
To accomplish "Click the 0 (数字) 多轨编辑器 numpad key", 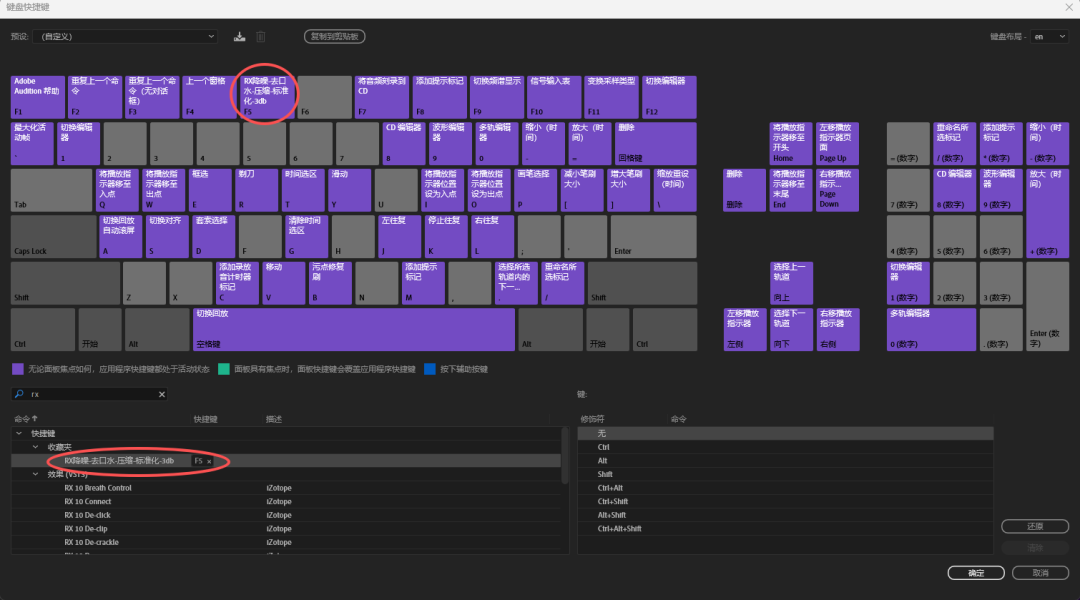I will (x=931, y=330).
